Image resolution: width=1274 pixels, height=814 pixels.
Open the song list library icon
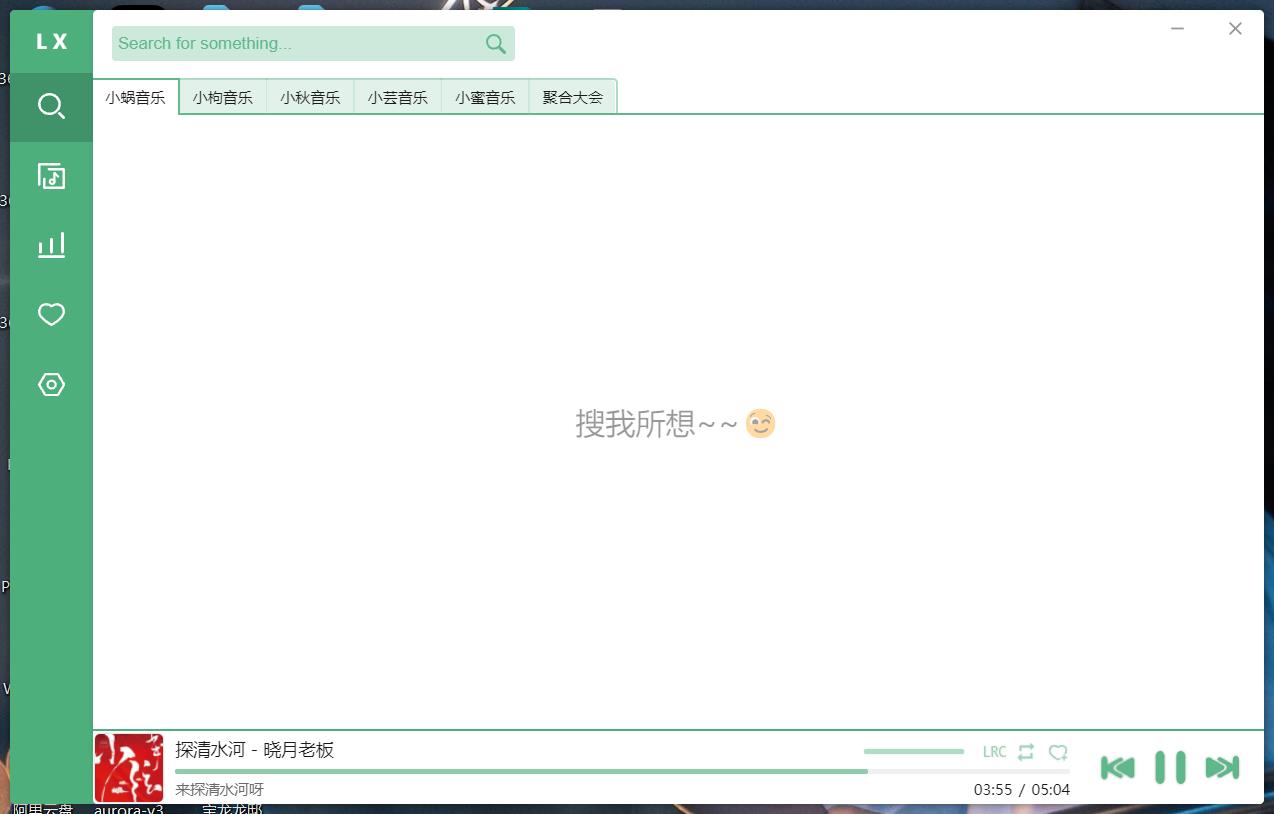pyautogui.click(x=51, y=176)
